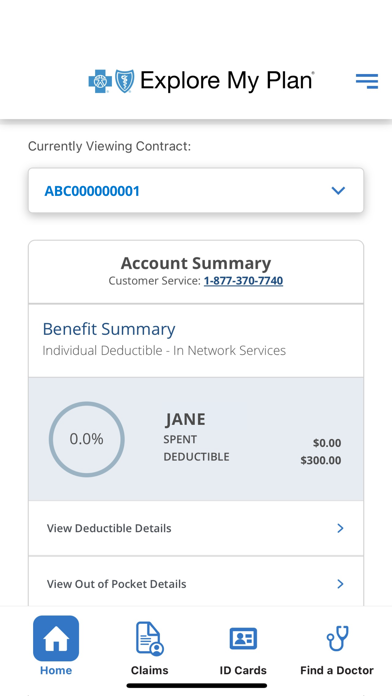Screen dimensions: 392x696
Task: Tap the Home house icon
Action: pos(56,638)
